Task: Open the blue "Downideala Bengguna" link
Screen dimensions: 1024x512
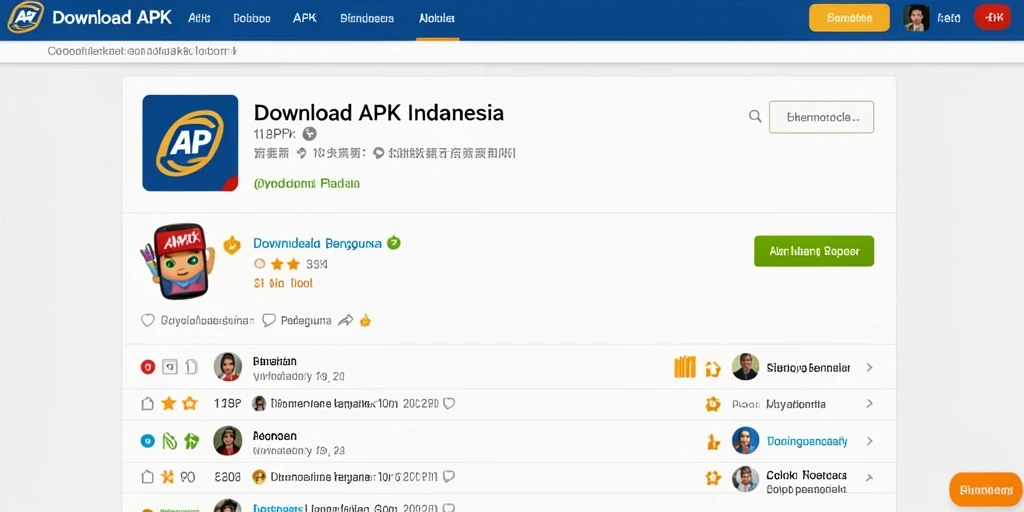Action: click(317, 244)
